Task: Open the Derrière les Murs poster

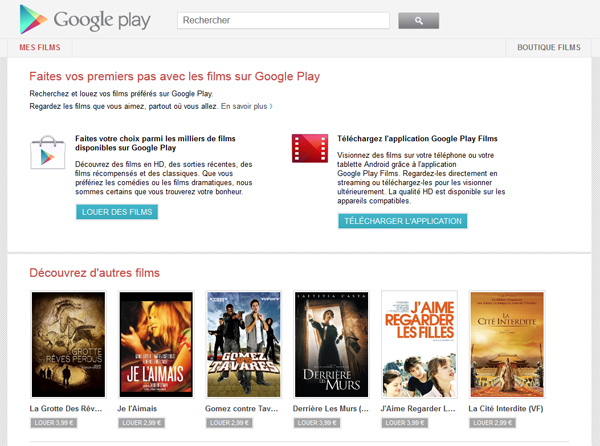Action: pos(331,344)
